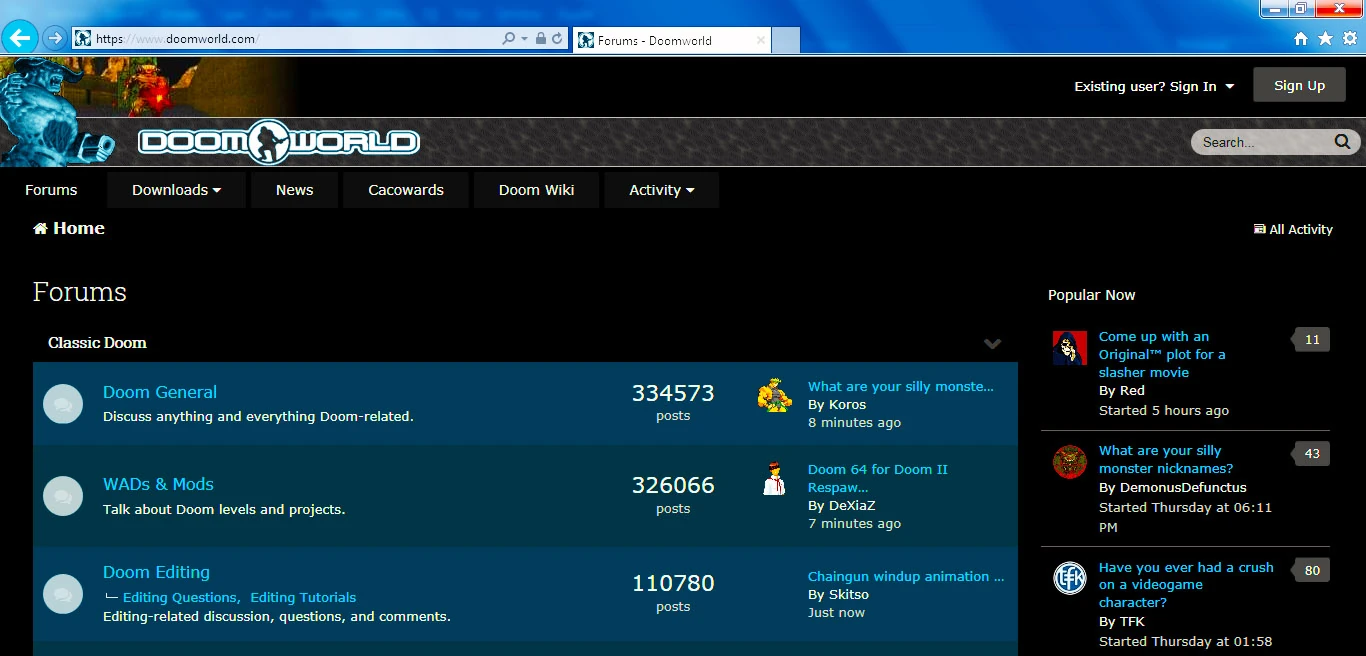
Task: Click the browser Home icon
Action: pos(1301,38)
